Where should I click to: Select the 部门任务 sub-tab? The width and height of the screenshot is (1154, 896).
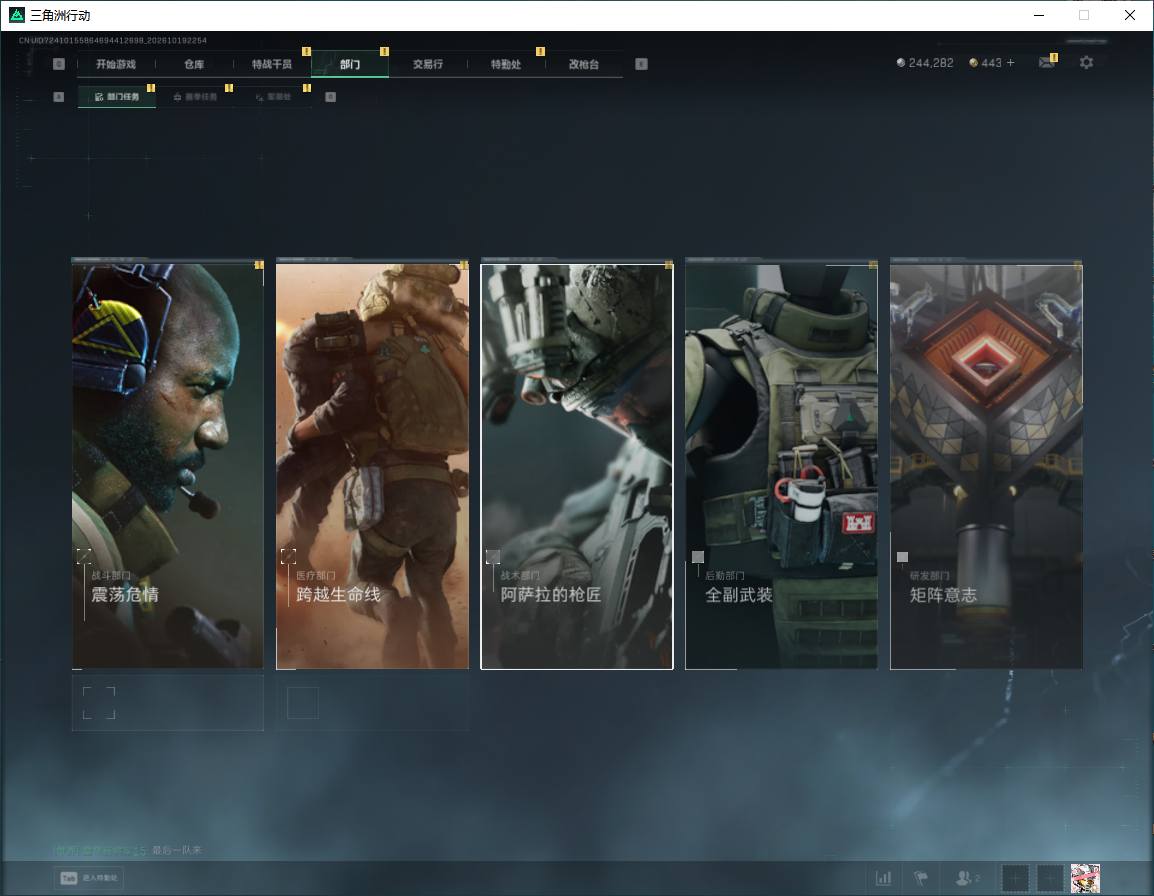[117, 96]
